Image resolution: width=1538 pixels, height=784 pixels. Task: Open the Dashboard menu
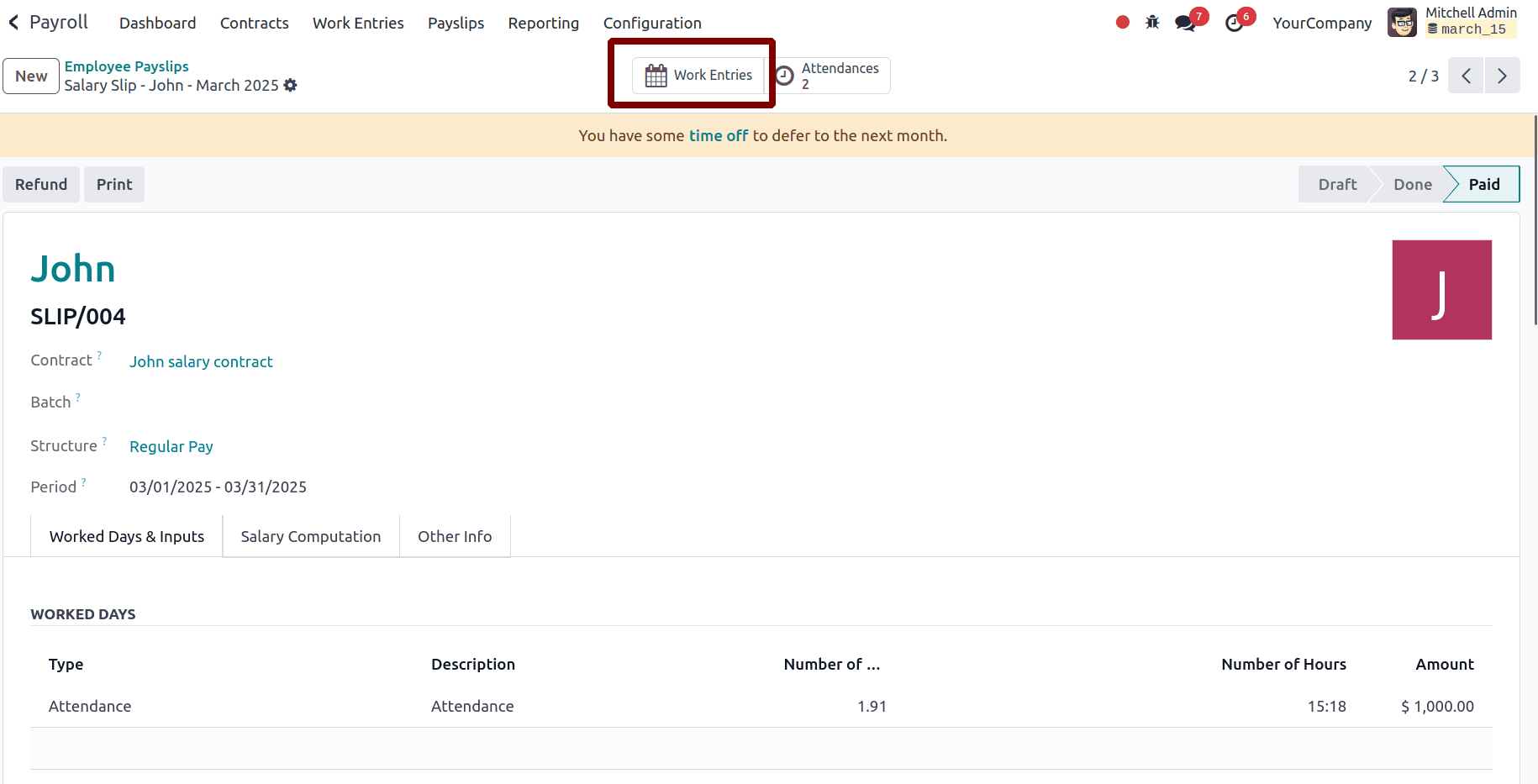pyautogui.click(x=157, y=23)
